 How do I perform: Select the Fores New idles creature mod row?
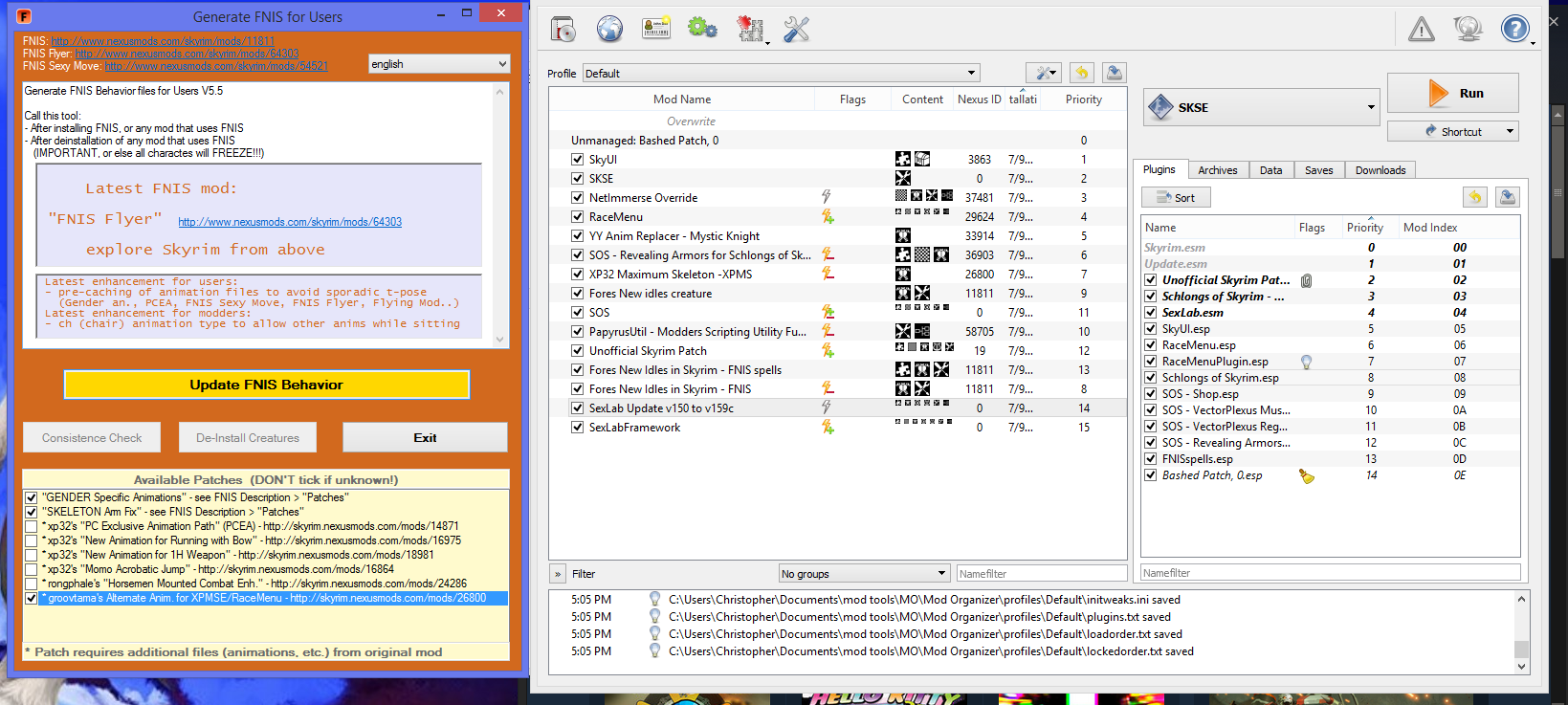(x=837, y=294)
